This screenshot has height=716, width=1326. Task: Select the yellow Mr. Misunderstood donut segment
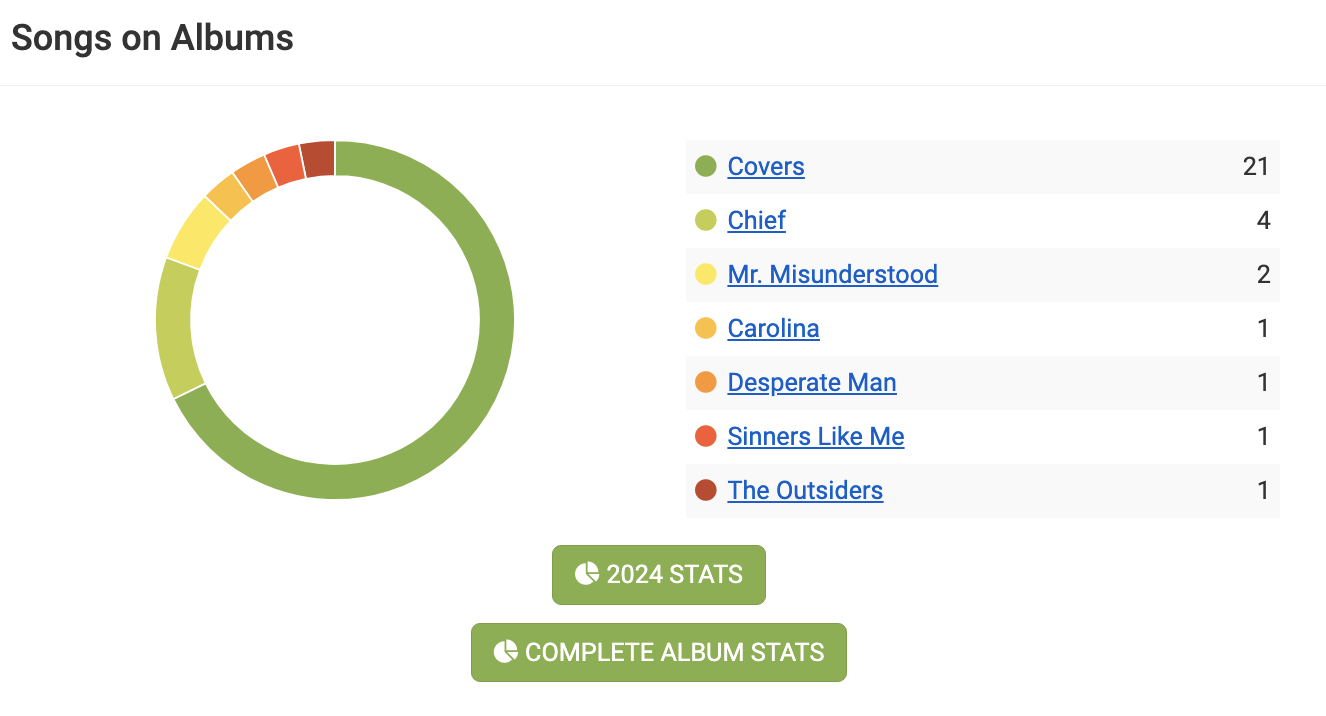tap(197, 233)
